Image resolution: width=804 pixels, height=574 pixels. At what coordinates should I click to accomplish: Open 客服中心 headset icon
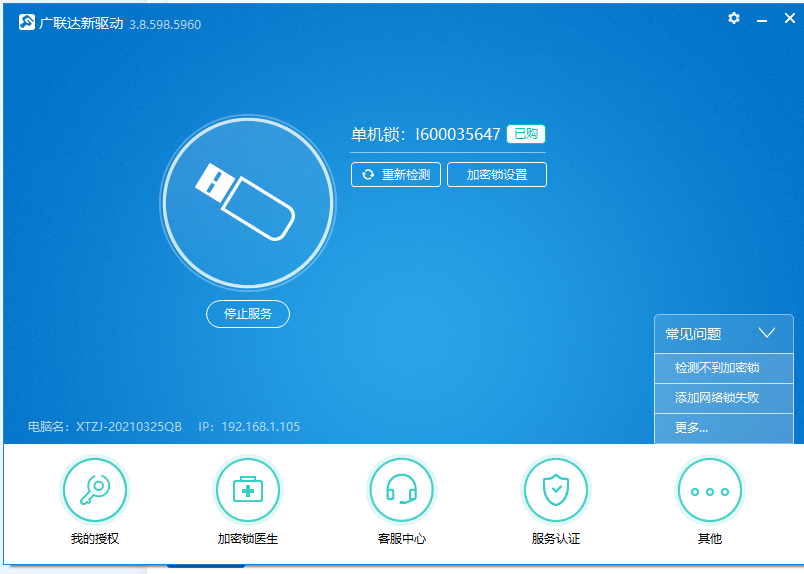401,490
